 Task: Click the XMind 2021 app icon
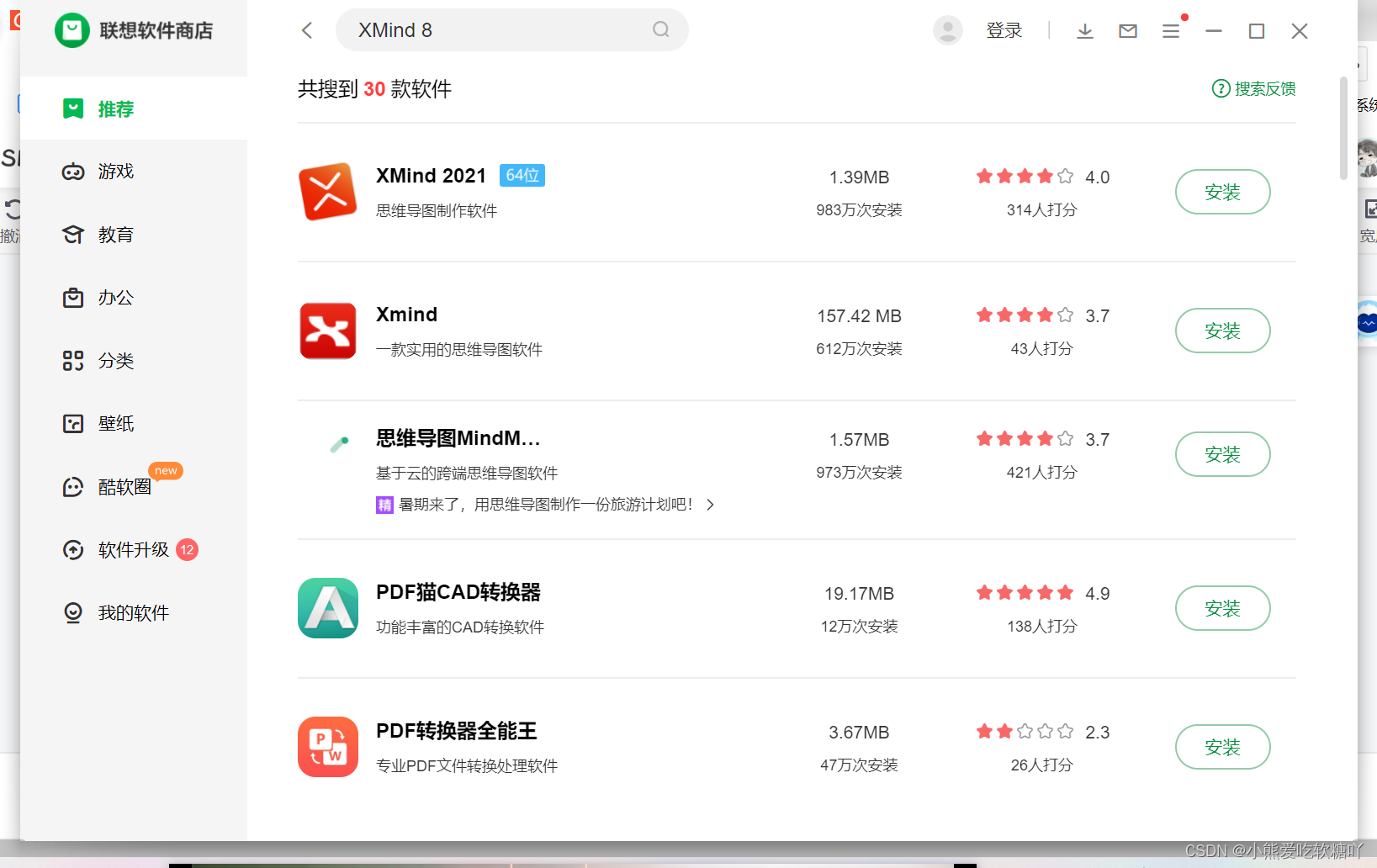tap(328, 192)
